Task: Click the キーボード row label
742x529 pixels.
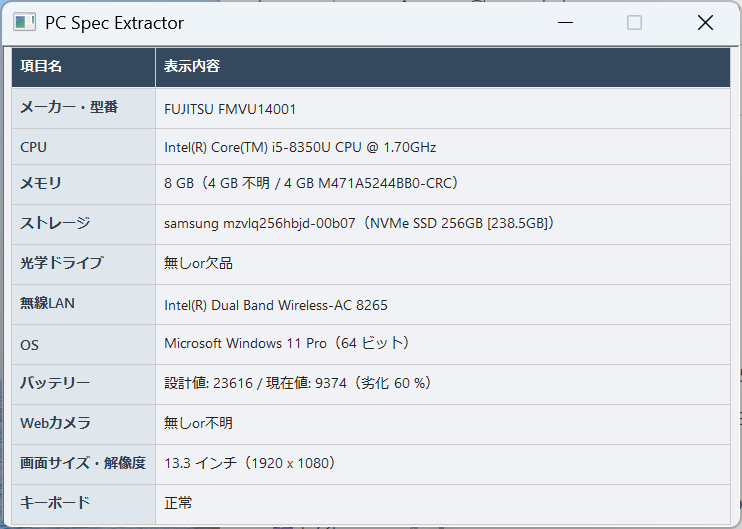Action: point(55,503)
